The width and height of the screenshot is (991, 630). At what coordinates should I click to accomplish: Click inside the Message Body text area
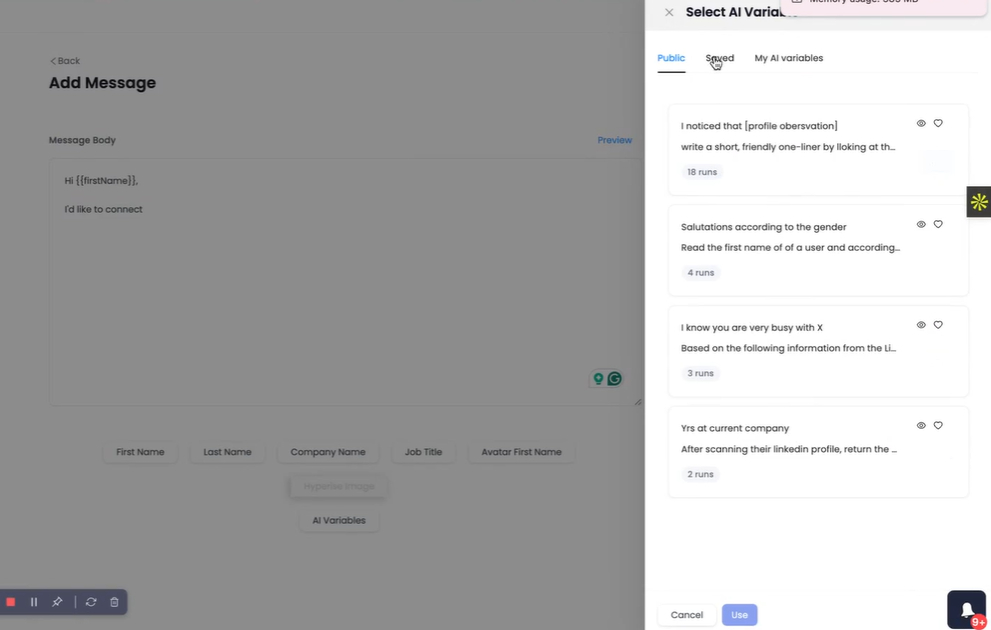(x=346, y=282)
